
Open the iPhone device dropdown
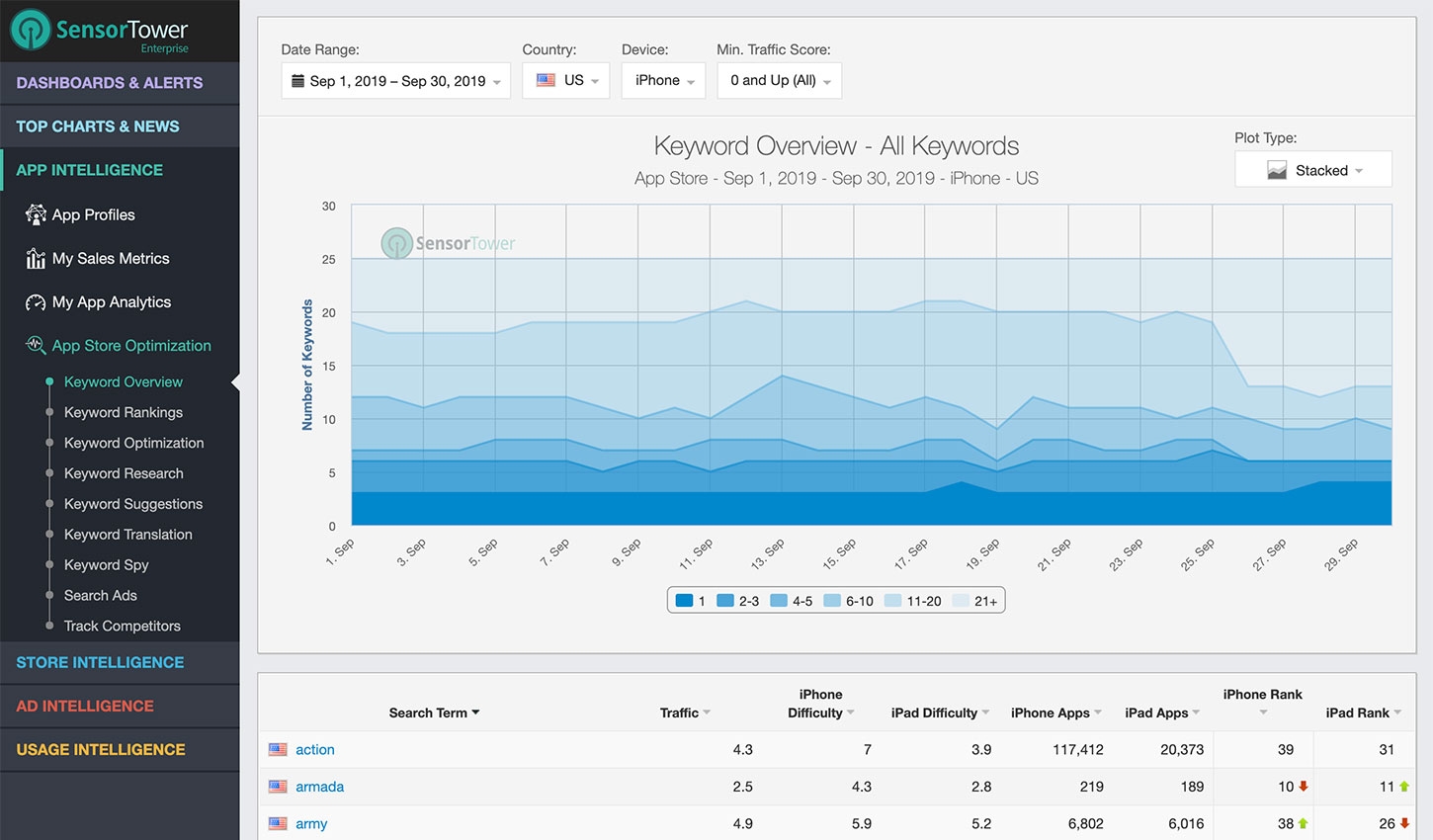pos(663,81)
